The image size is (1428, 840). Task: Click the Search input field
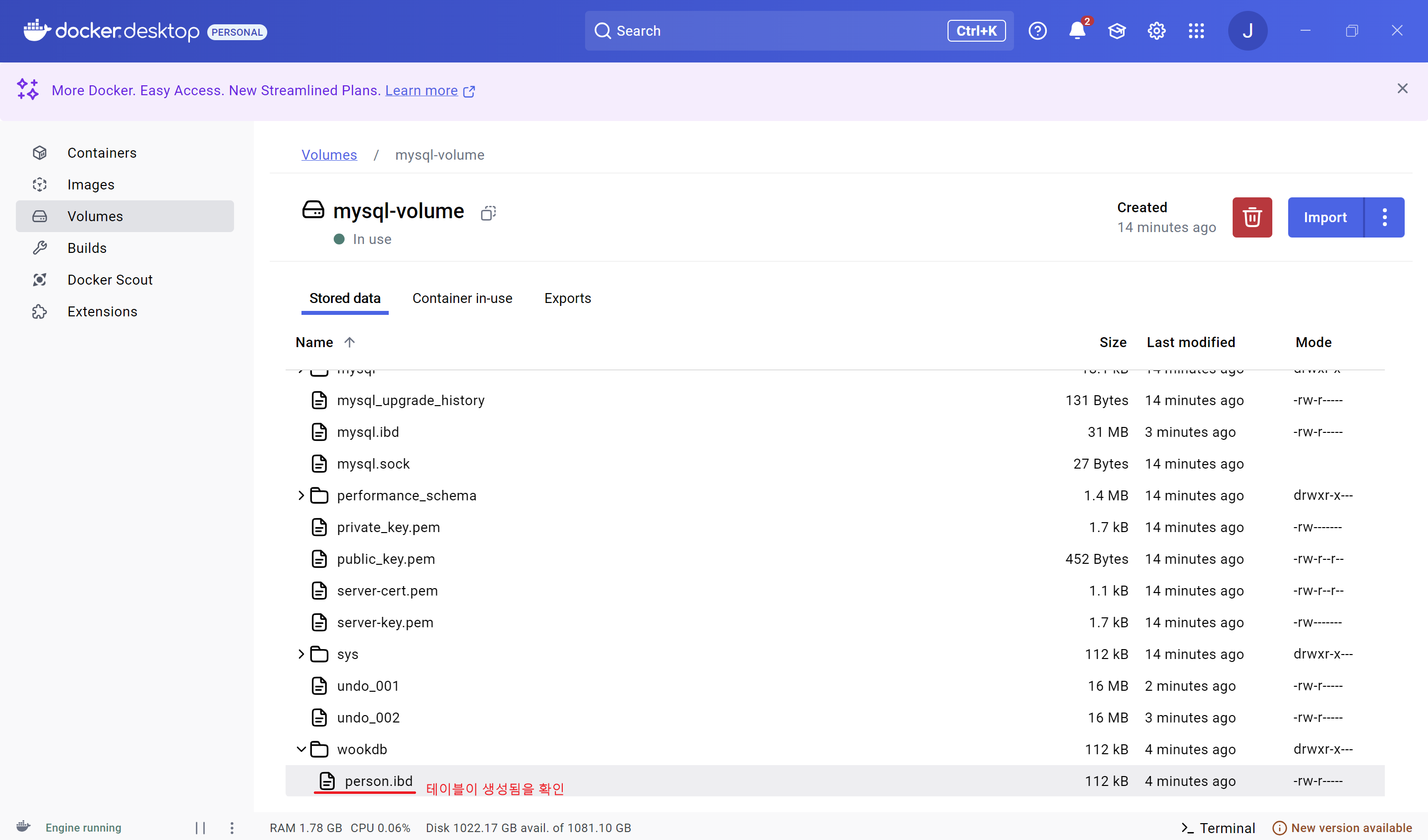771,31
